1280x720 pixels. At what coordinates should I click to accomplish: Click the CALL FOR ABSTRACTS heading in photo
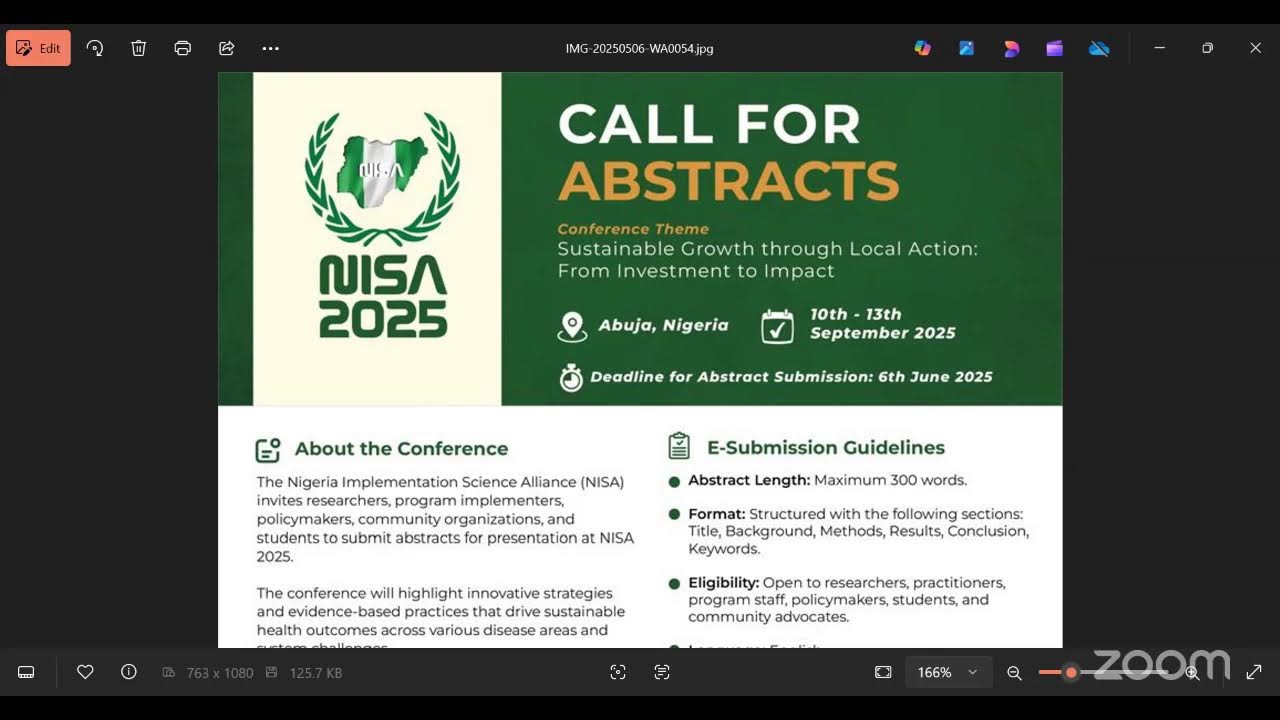click(728, 153)
